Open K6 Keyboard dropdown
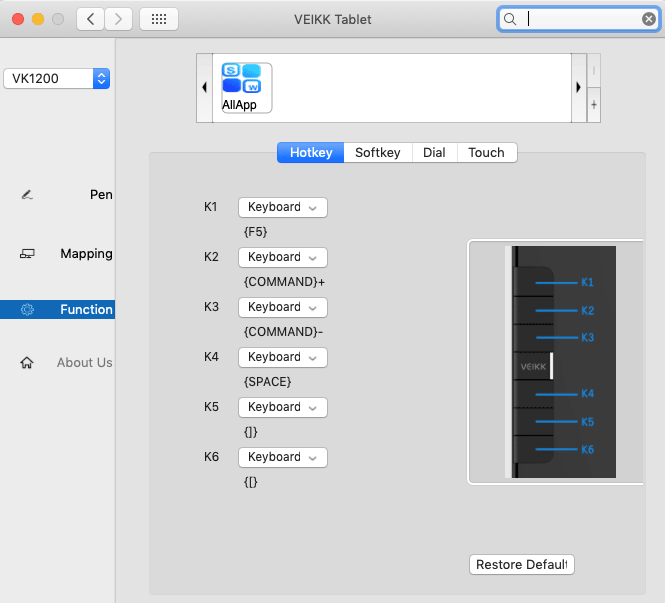 click(283, 458)
